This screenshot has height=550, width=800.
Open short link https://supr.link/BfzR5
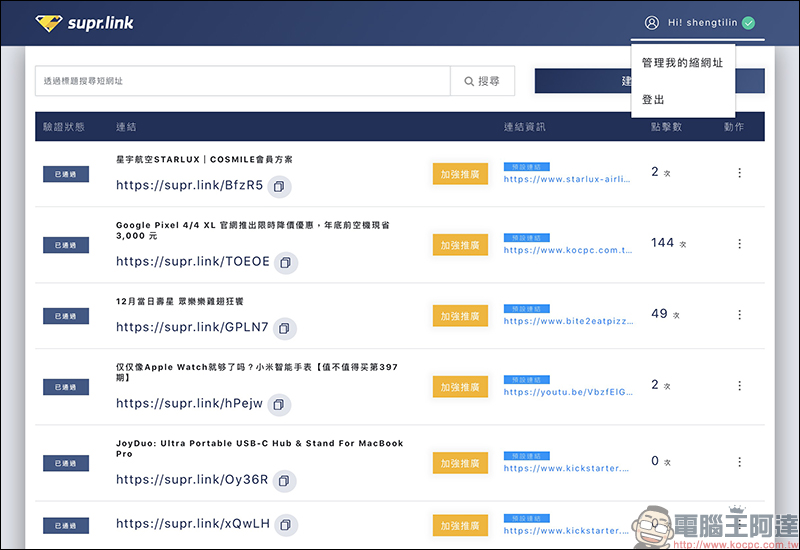click(x=189, y=185)
